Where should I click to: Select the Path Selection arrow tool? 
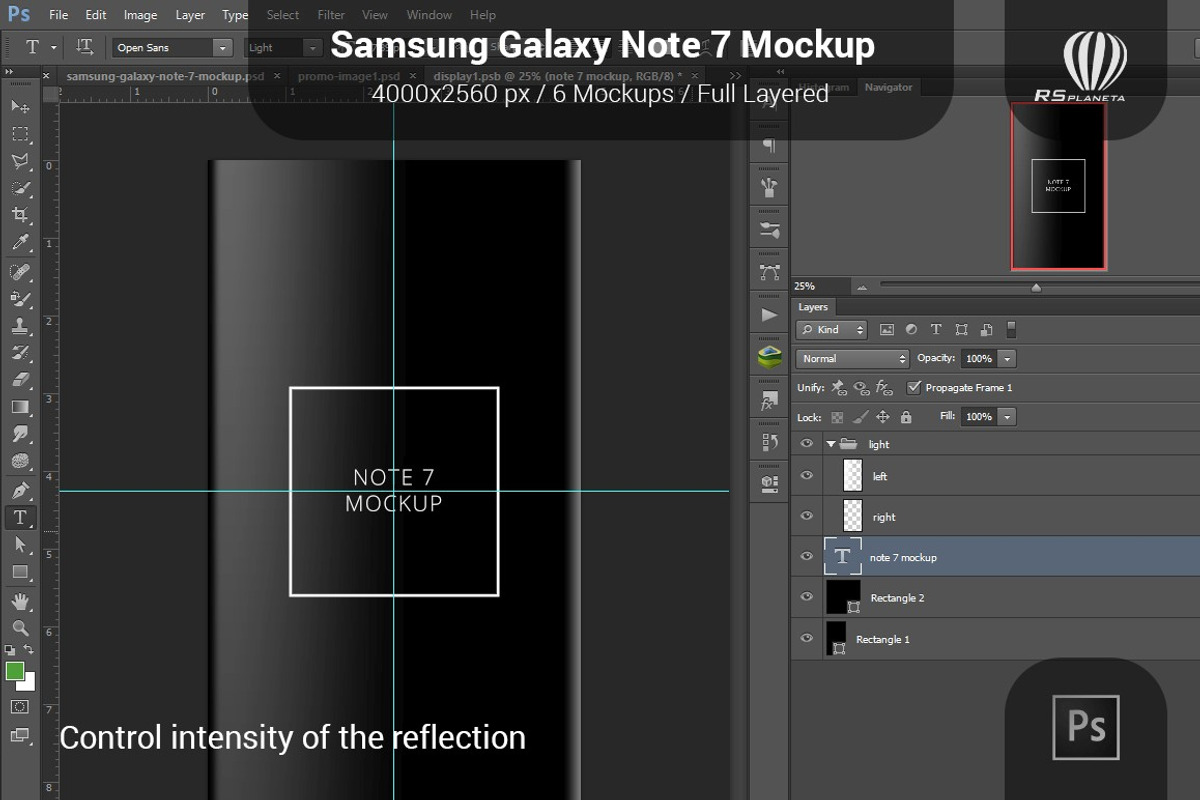[x=20, y=544]
